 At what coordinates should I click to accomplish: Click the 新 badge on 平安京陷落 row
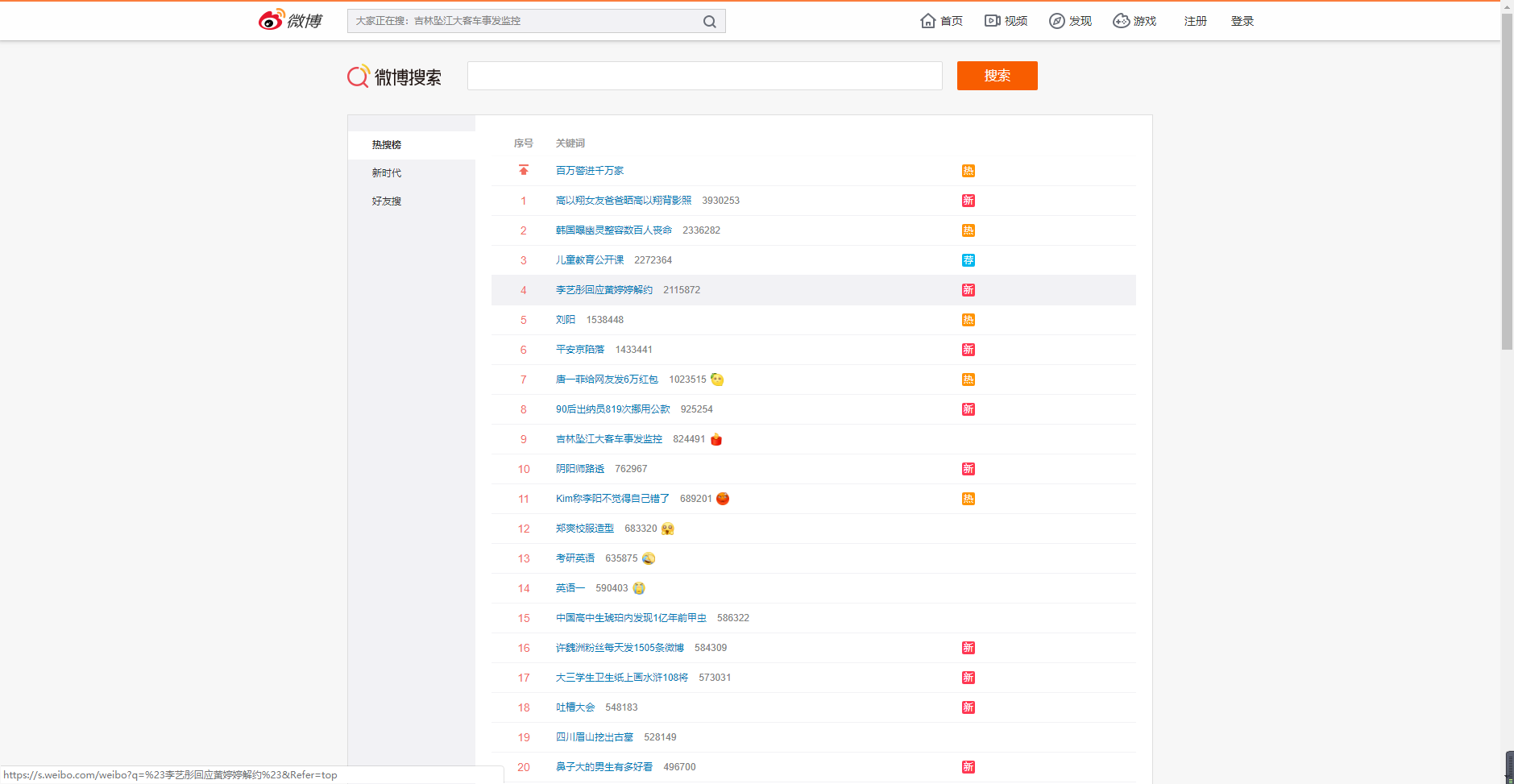[969, 350]
